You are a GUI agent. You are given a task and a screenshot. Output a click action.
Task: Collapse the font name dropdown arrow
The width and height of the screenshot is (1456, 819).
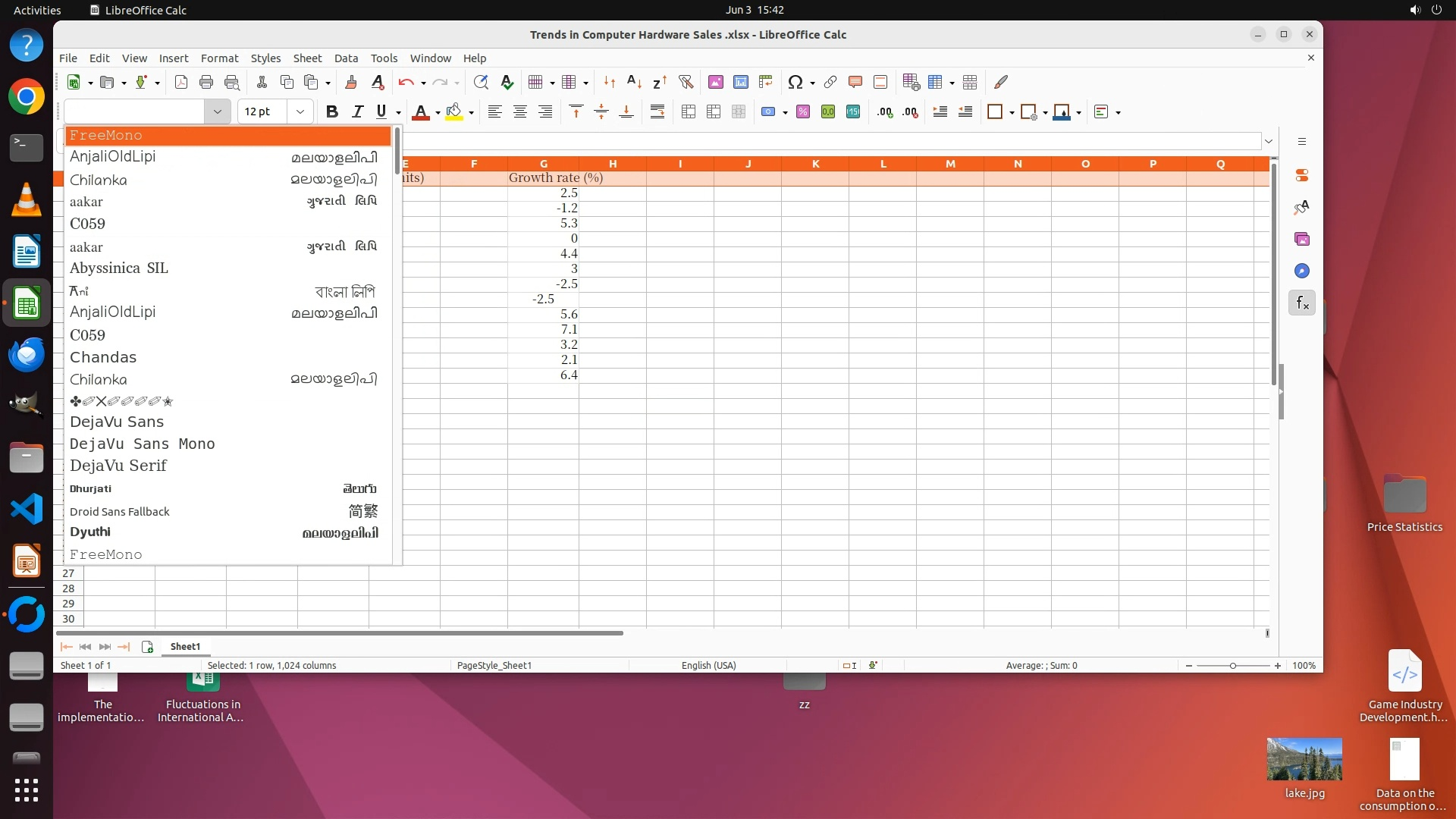click(x=217, y=112)
